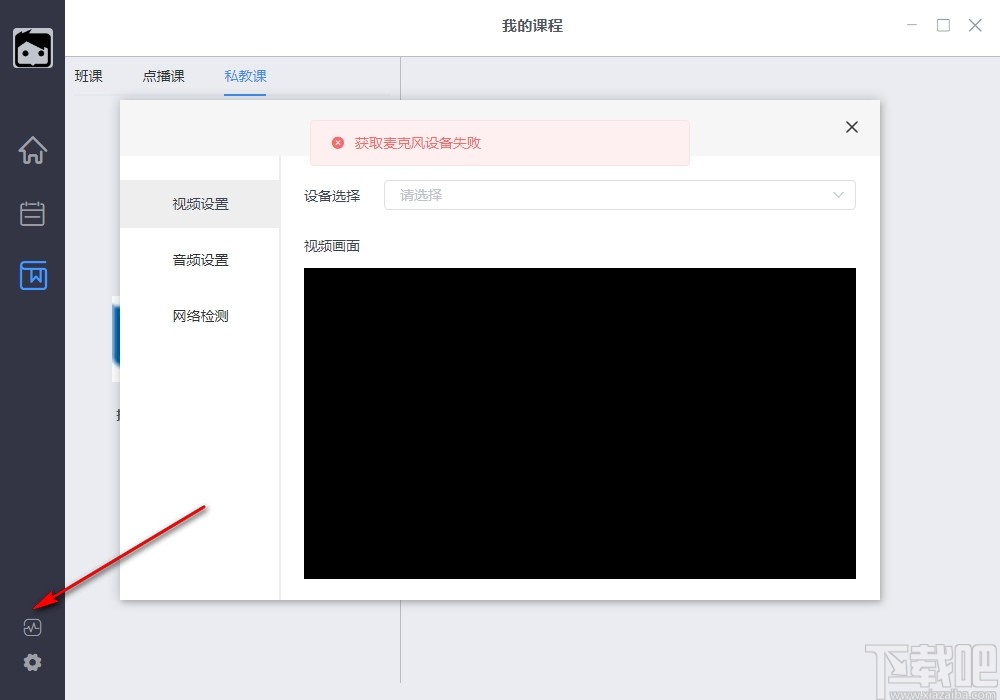Open the Home icon in the left sidebar
Image resolution: width=1000 pixels, height=700 pixels.
[x=32, y=150]
